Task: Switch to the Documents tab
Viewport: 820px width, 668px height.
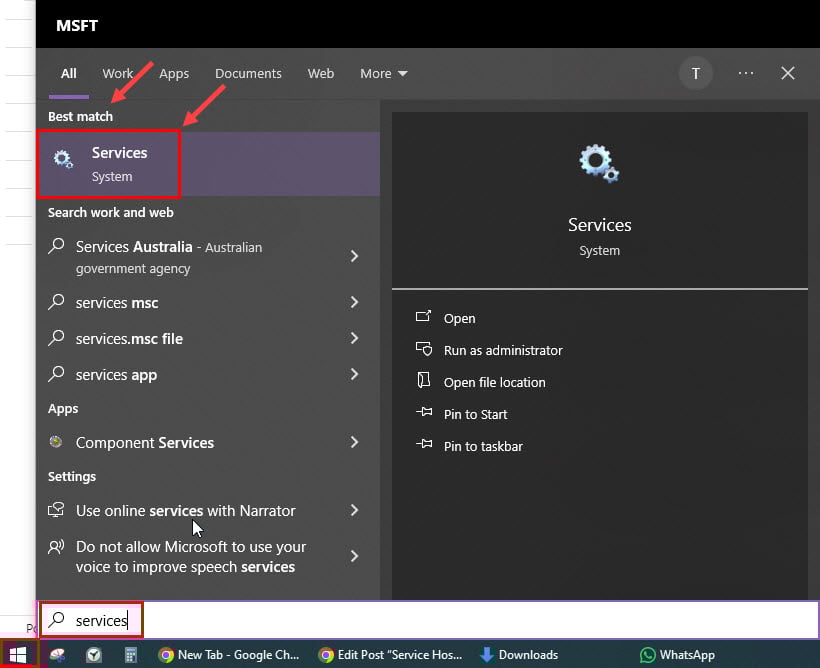Action: pyautogui.click(x=248, y=73)
